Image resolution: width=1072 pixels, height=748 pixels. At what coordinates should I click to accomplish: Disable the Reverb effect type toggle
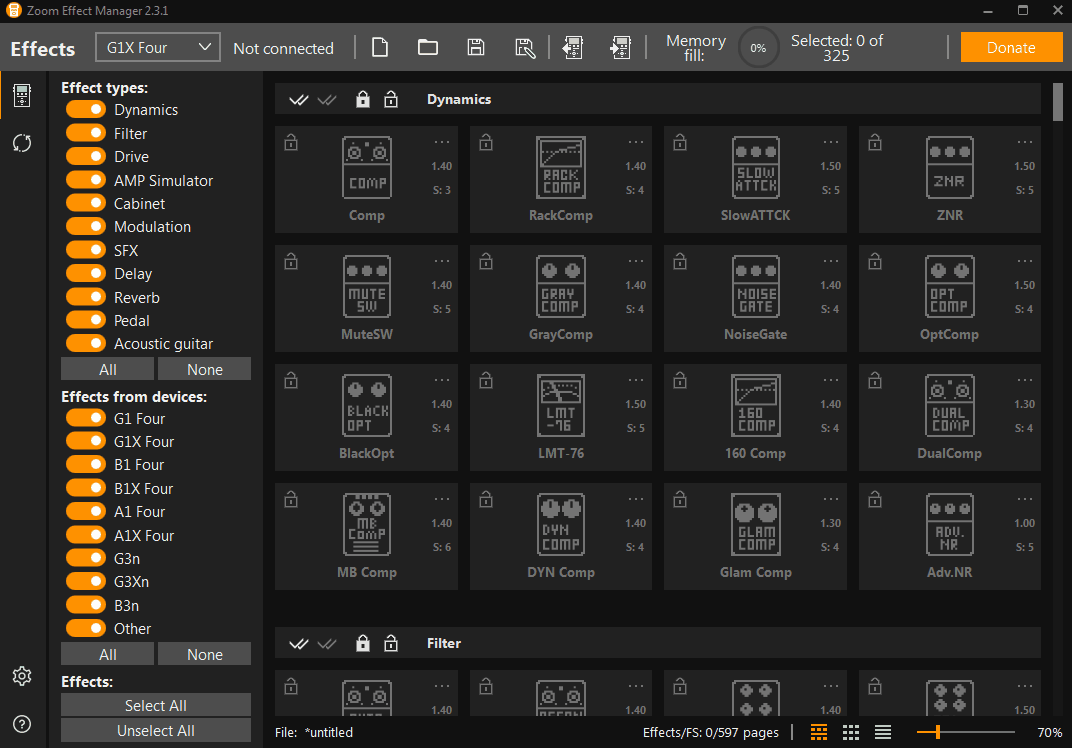pyautogui.click(x=86, y=297)
